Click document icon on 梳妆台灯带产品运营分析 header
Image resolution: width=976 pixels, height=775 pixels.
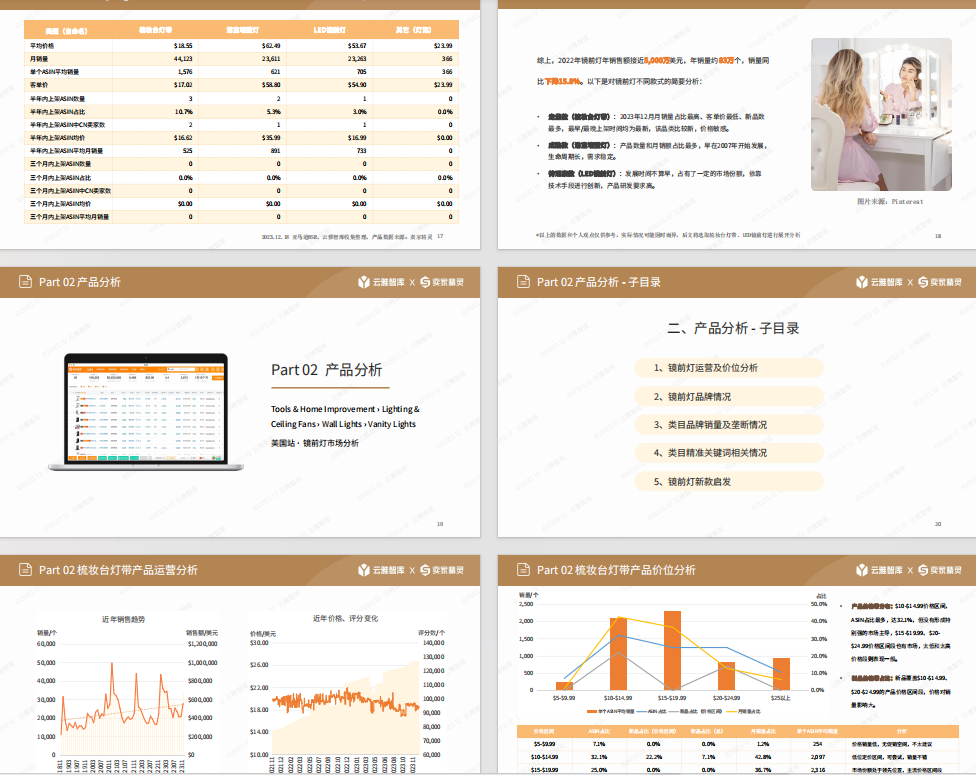coord(25,570)
